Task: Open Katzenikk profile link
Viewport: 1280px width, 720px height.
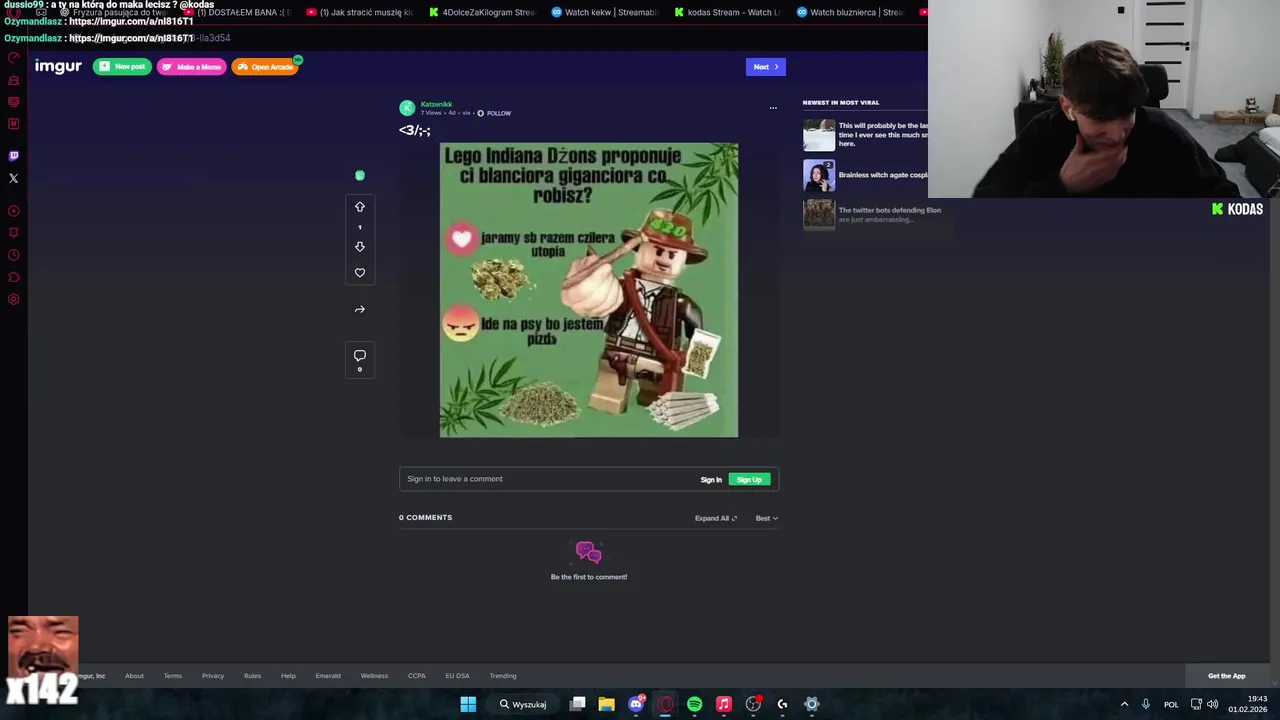Action: pos(436,104)
